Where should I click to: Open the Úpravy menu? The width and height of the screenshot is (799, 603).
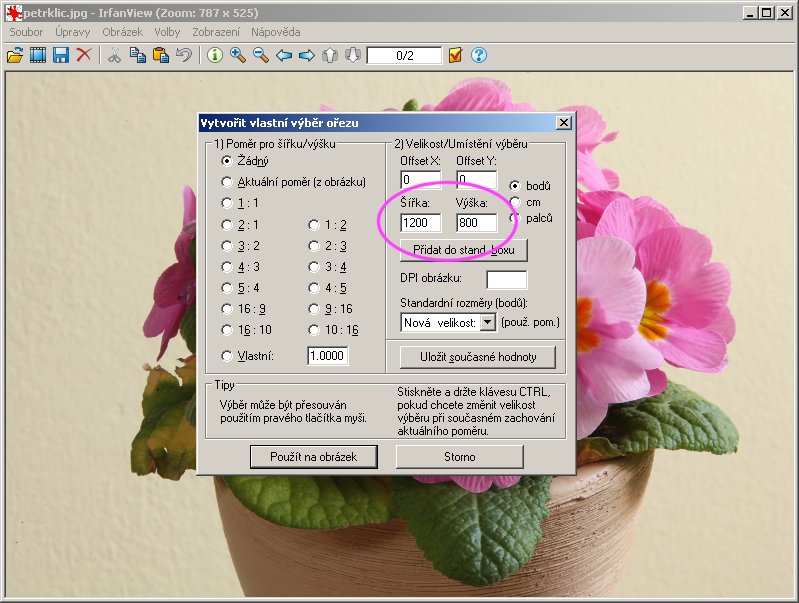tap(72, 32)
